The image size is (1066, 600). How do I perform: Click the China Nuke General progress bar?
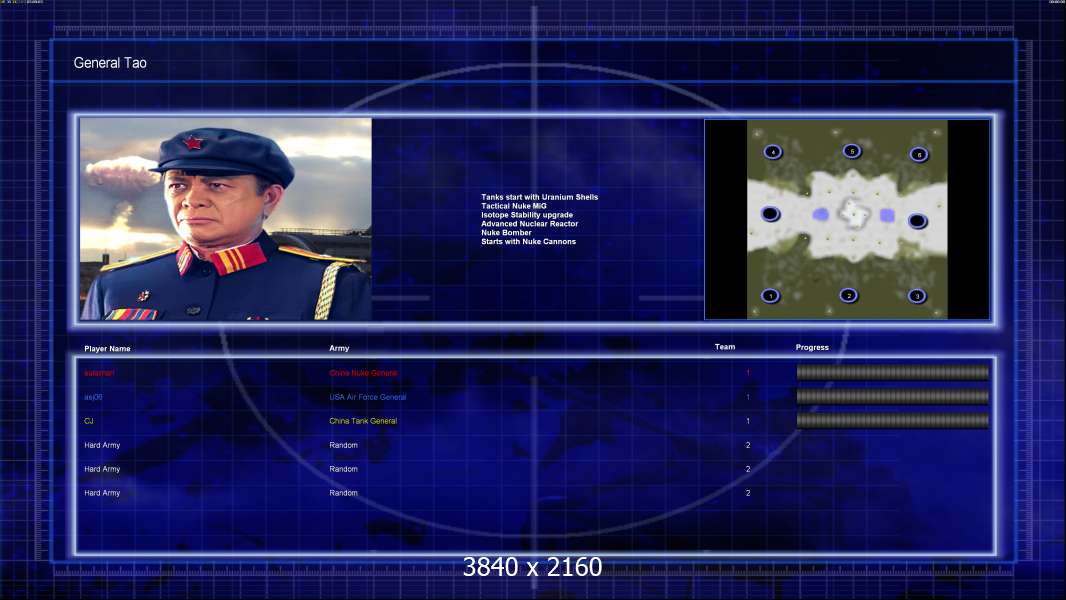893,372
